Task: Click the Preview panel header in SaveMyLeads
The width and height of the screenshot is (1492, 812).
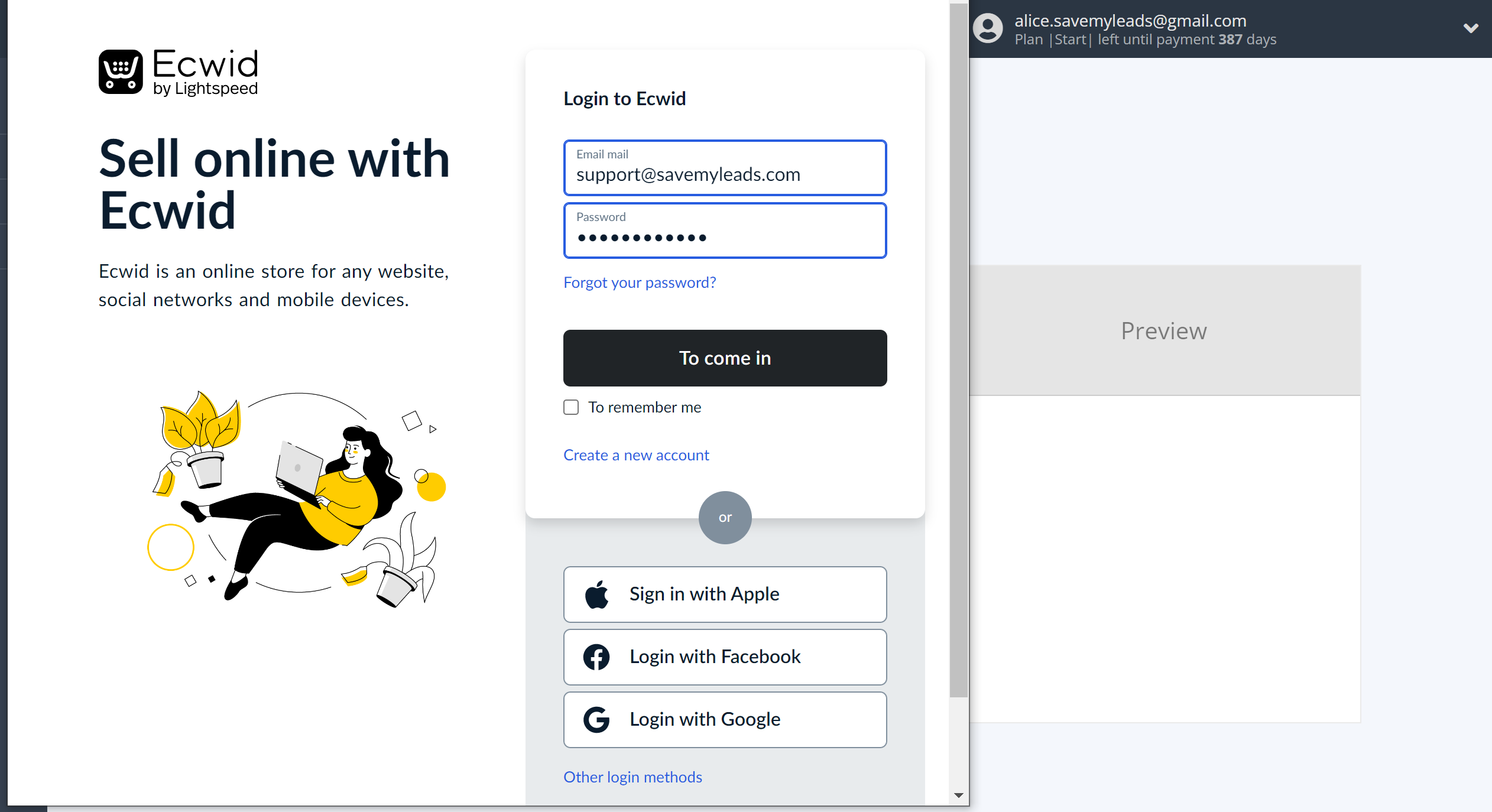Action: (1165, 330)
